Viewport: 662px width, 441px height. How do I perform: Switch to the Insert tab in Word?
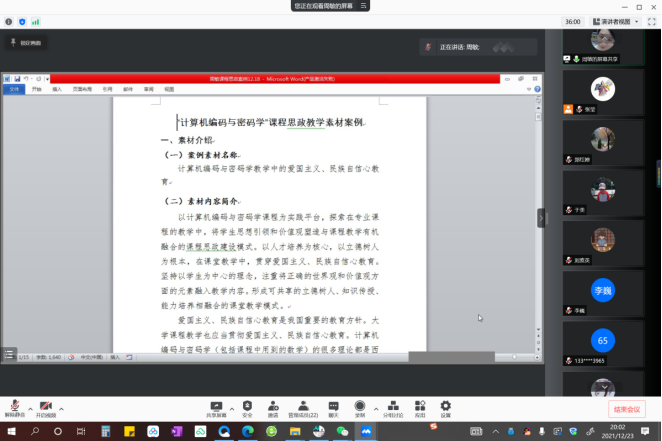point(57,89)
